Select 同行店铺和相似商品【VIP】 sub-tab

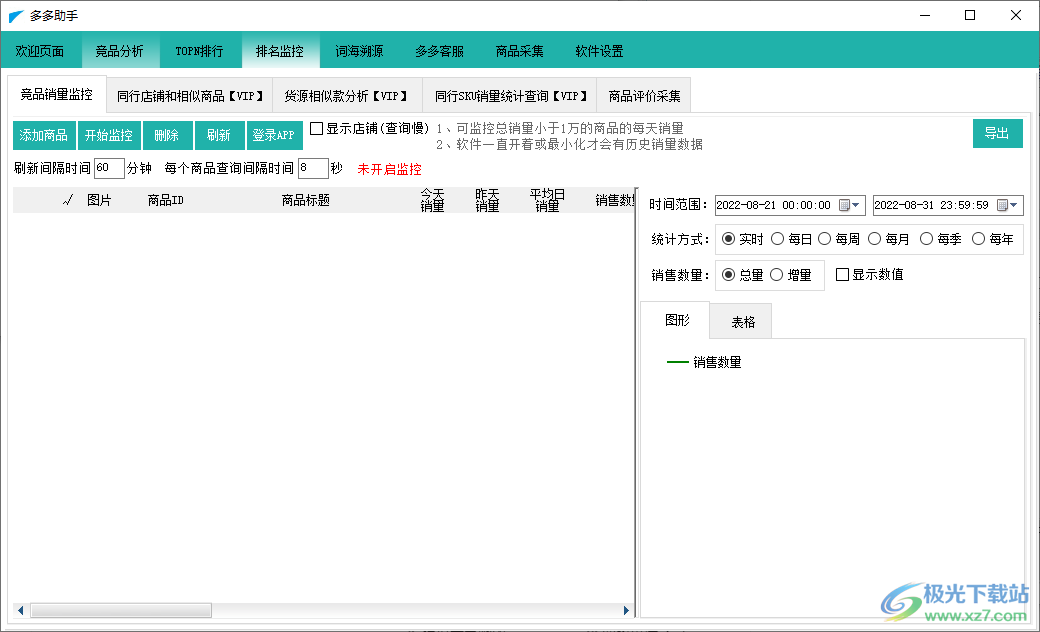(190, 96)
